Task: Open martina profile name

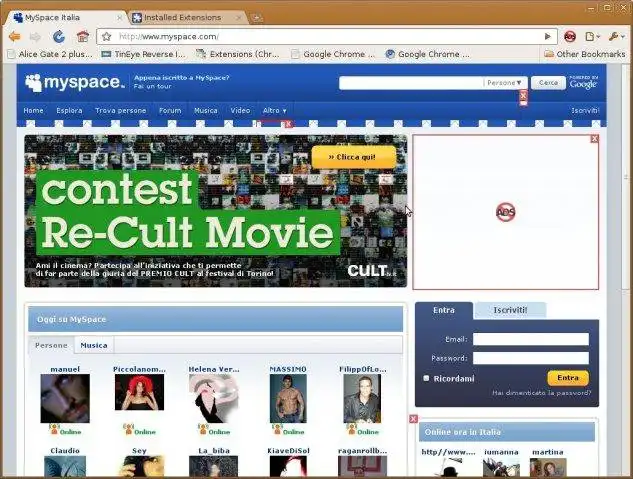Action: coord(547,452)
